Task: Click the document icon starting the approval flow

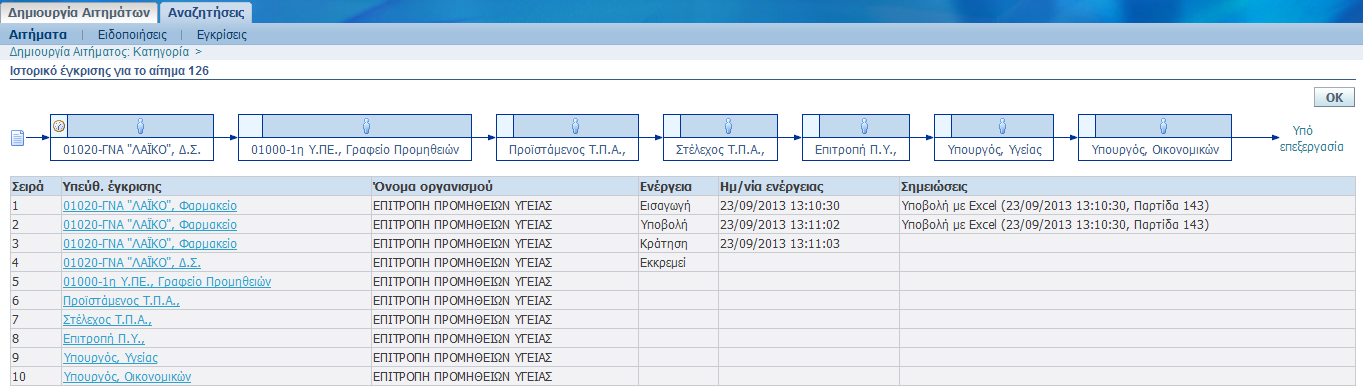Action: point(17,138)
